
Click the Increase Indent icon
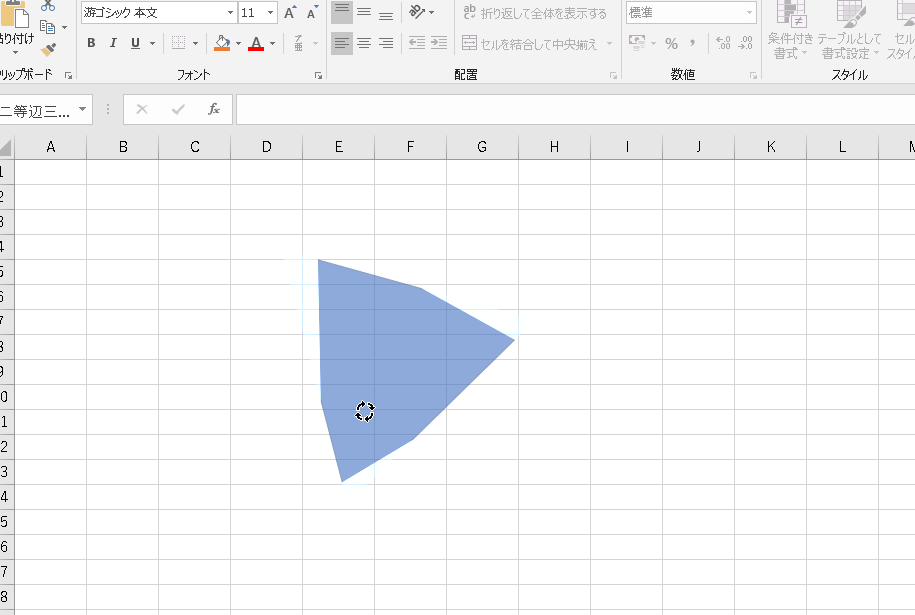438,43
